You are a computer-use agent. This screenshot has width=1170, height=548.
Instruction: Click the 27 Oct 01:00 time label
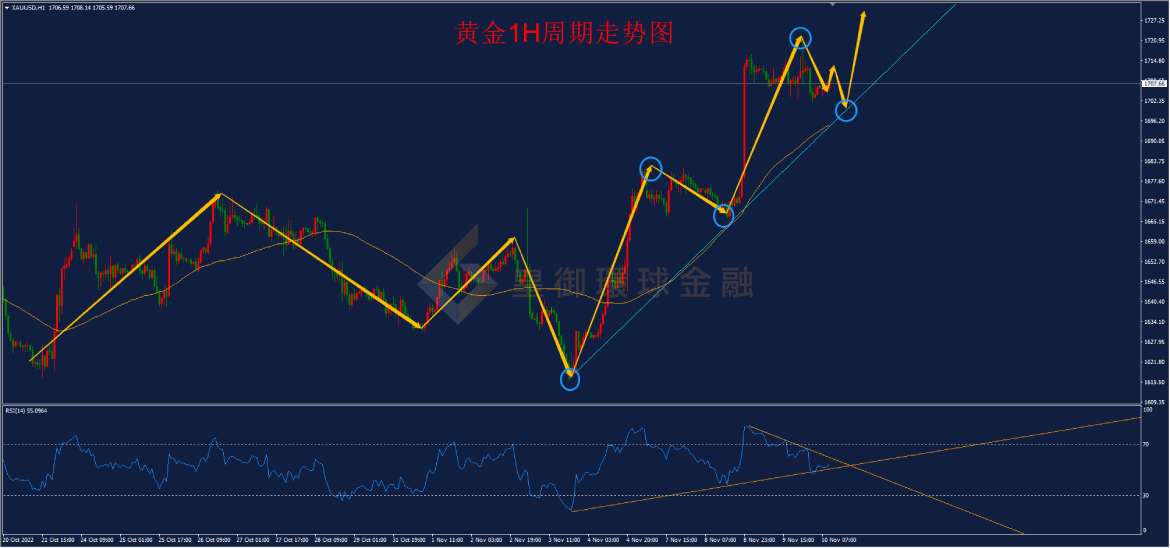point(251,539)
